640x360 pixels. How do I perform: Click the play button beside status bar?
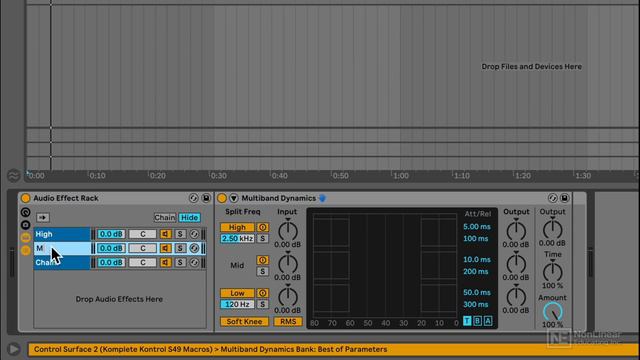point(13,349)
